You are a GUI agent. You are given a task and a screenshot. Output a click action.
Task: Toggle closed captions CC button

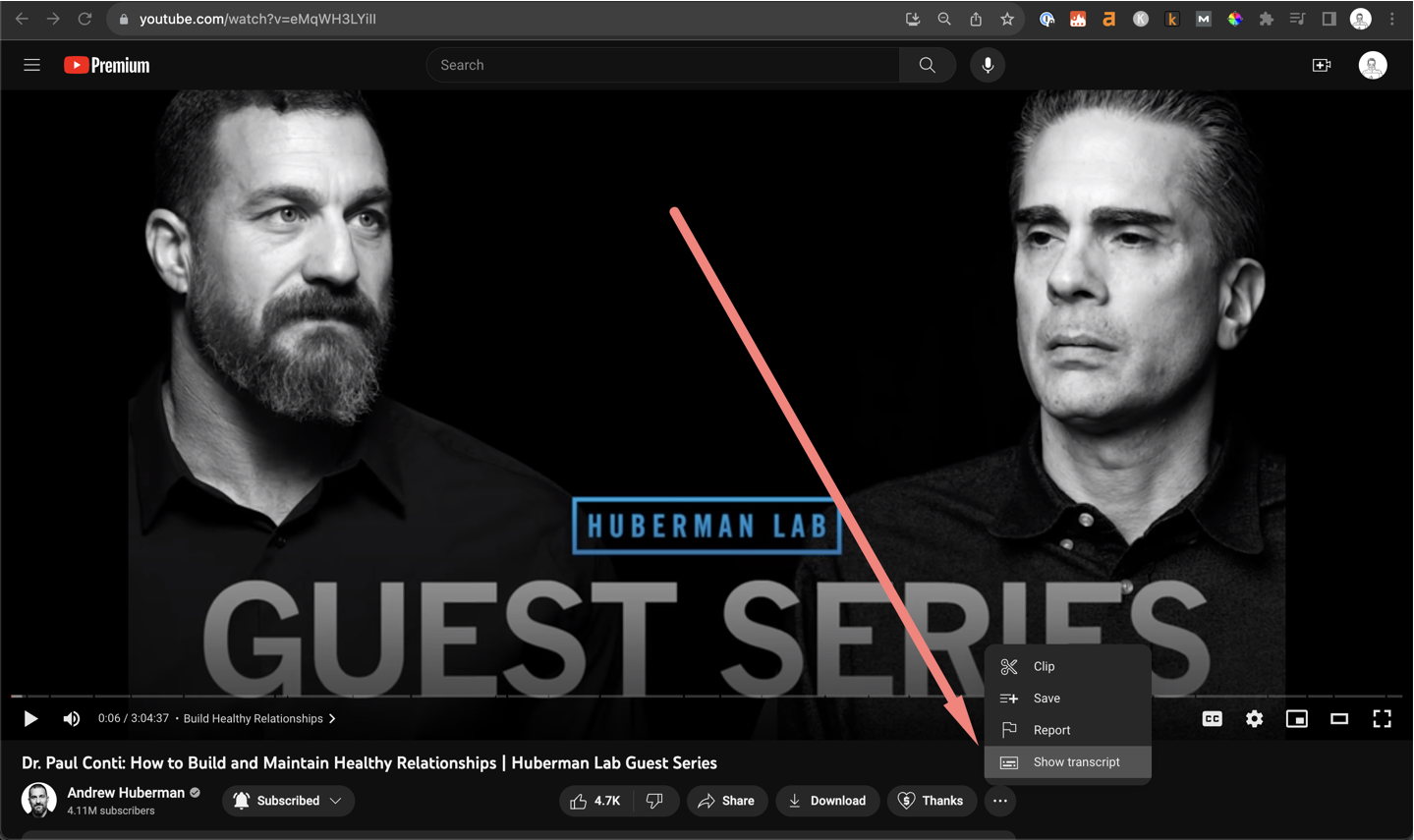[1213, 718]
